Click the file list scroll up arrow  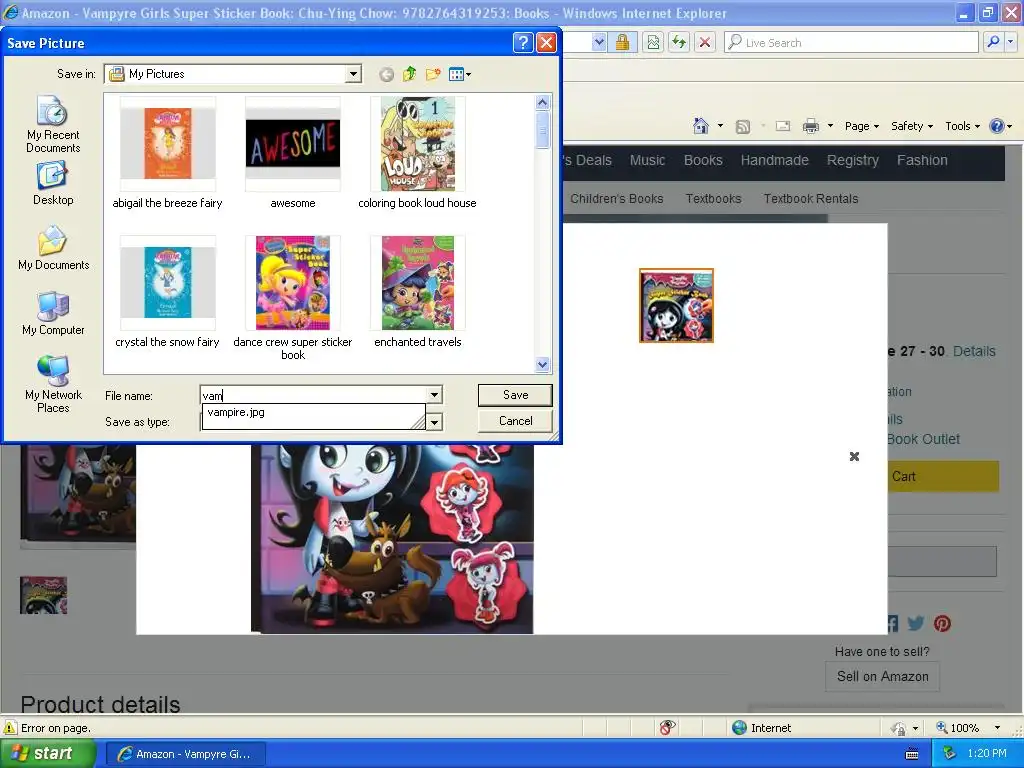(x=542, y=103)
